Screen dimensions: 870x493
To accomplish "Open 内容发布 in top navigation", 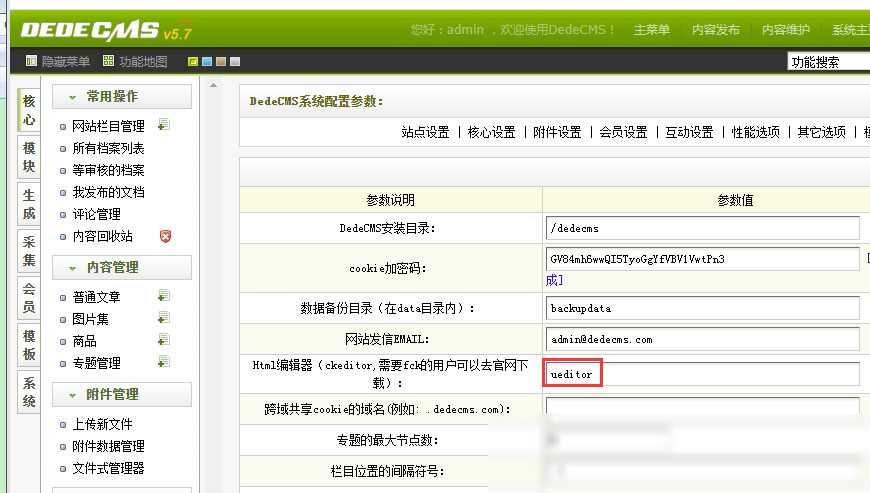I will 716,30.
